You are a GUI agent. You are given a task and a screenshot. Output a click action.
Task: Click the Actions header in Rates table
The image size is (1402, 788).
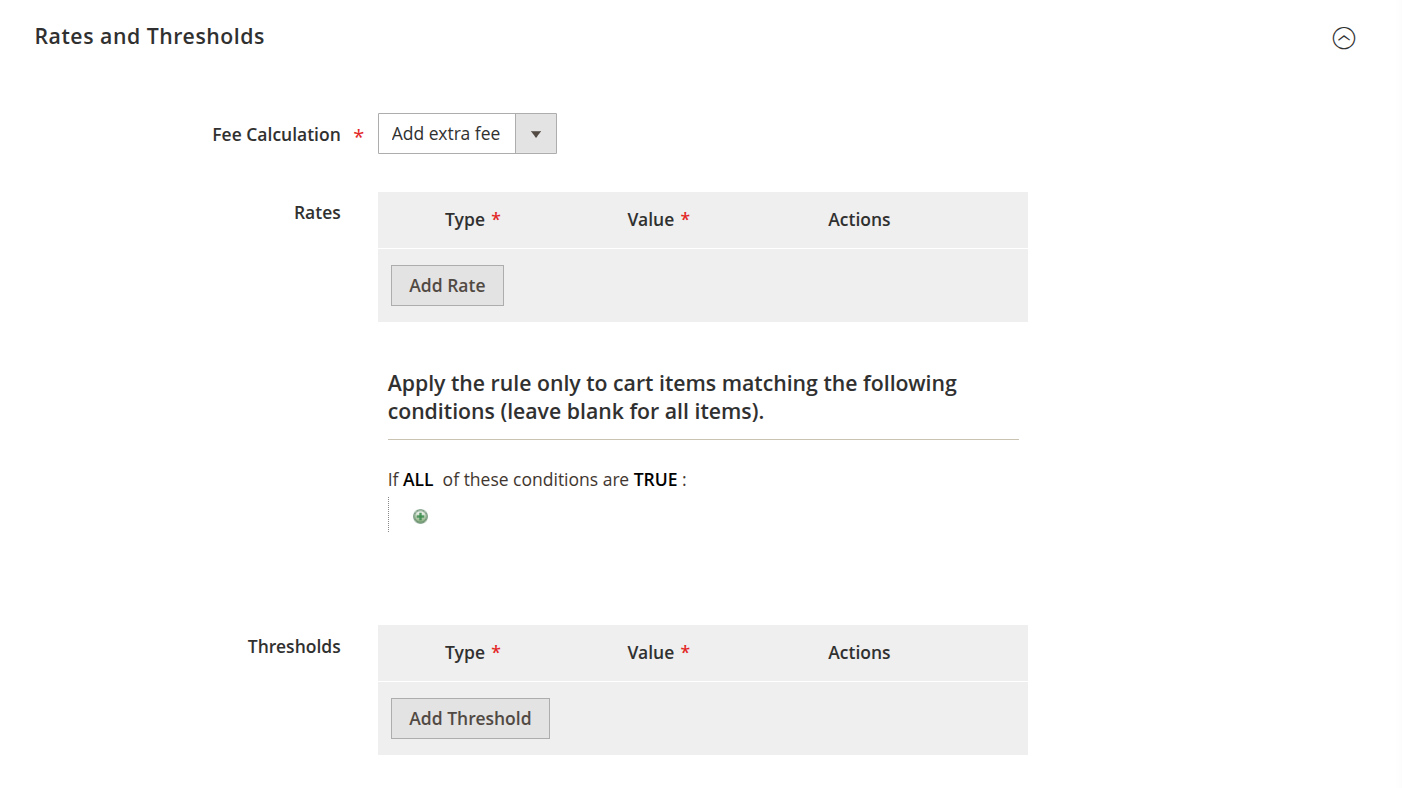click(x=858, y=219)
